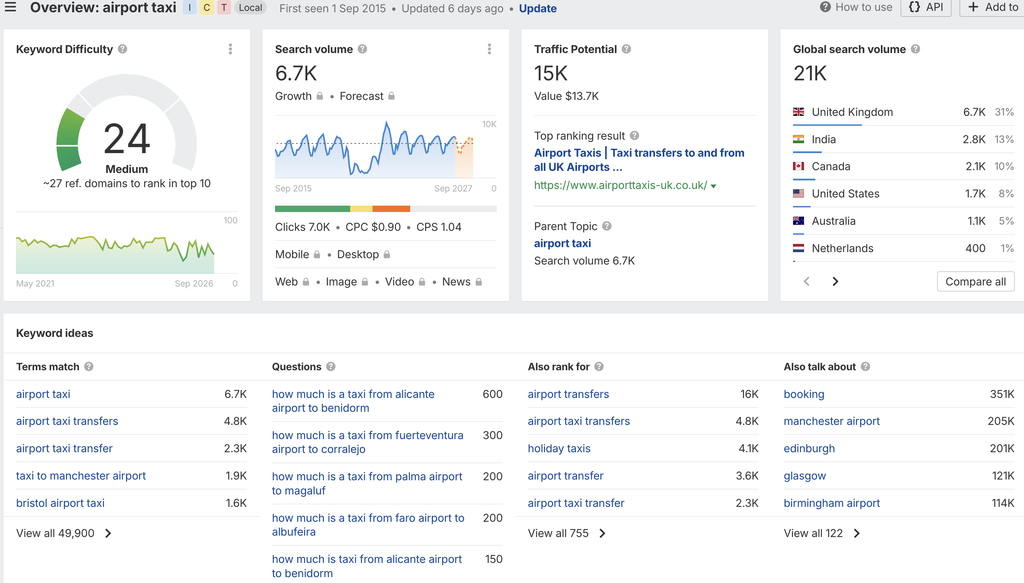The height and width of the screenshot is (583, 1024).
Task: Click the Add to button
Action: tap(991, 7)
